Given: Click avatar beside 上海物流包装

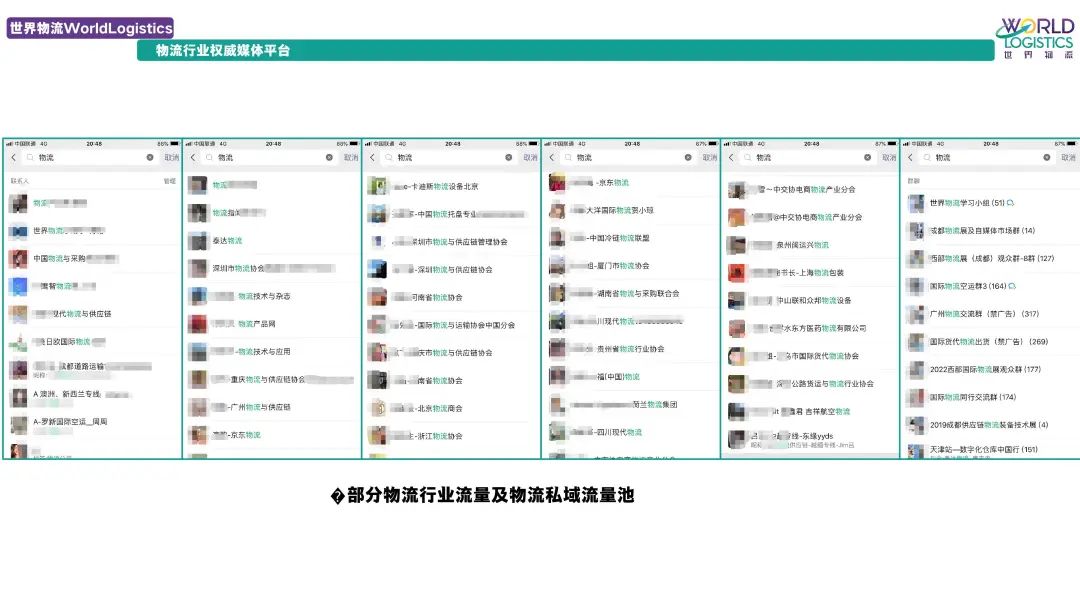Looking at the screenshot, I should coord(737,273).
